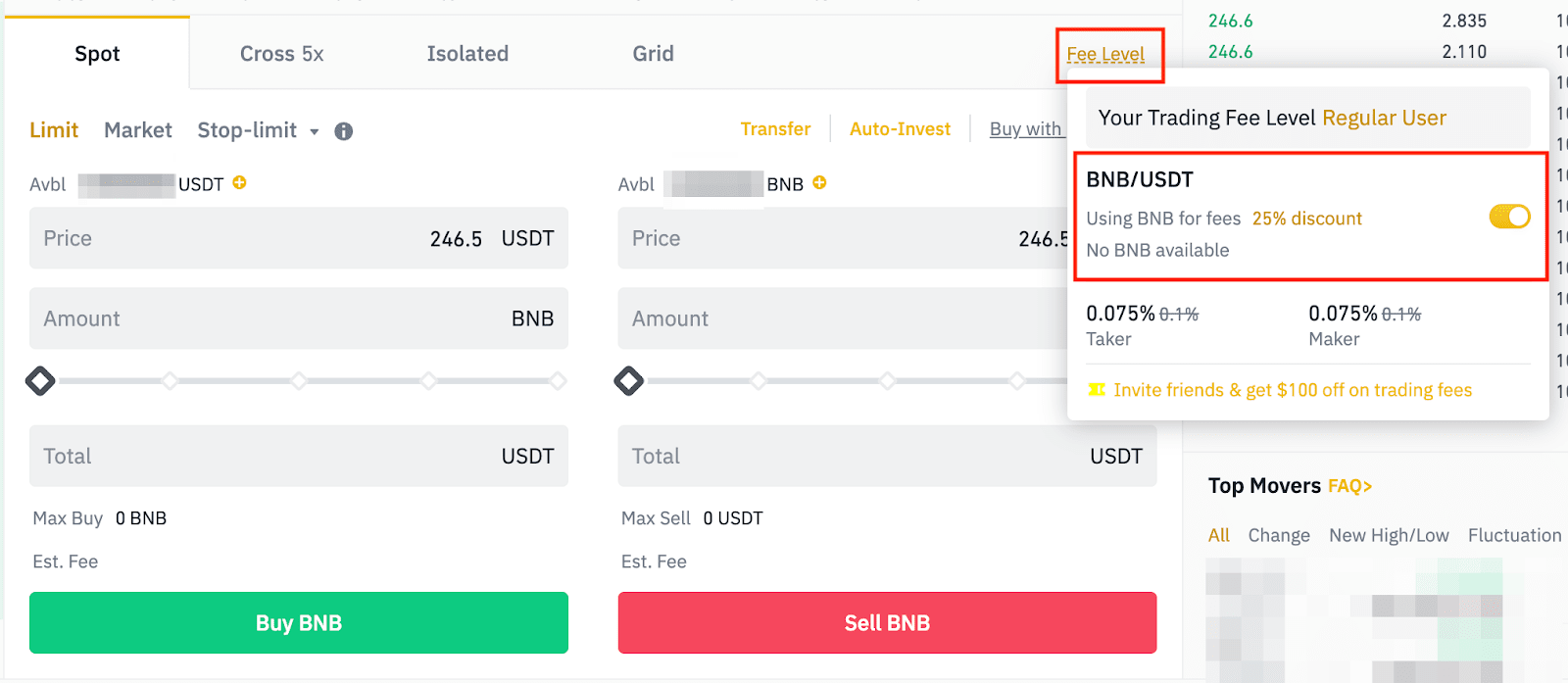The image size is (1568, 683).
Task: Switch to the Cross 5x tab
Action: [x=281, y=54]
